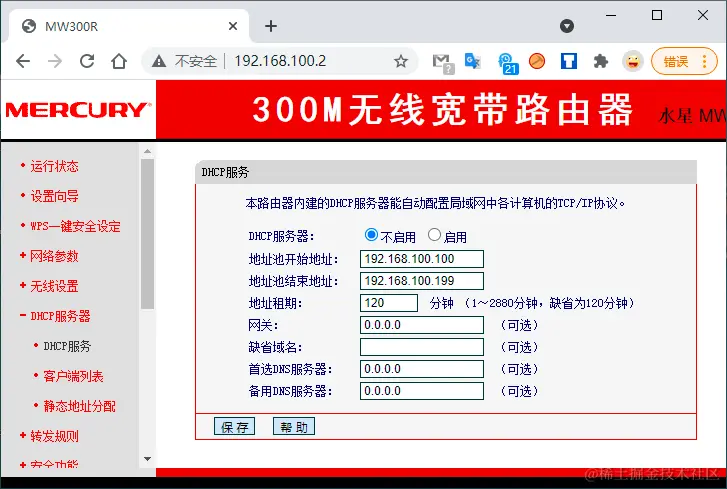Open the 客户端列表 submenu item
This screenshot has width=727, height=489.
pyautogui.click(x=73, y=376)
